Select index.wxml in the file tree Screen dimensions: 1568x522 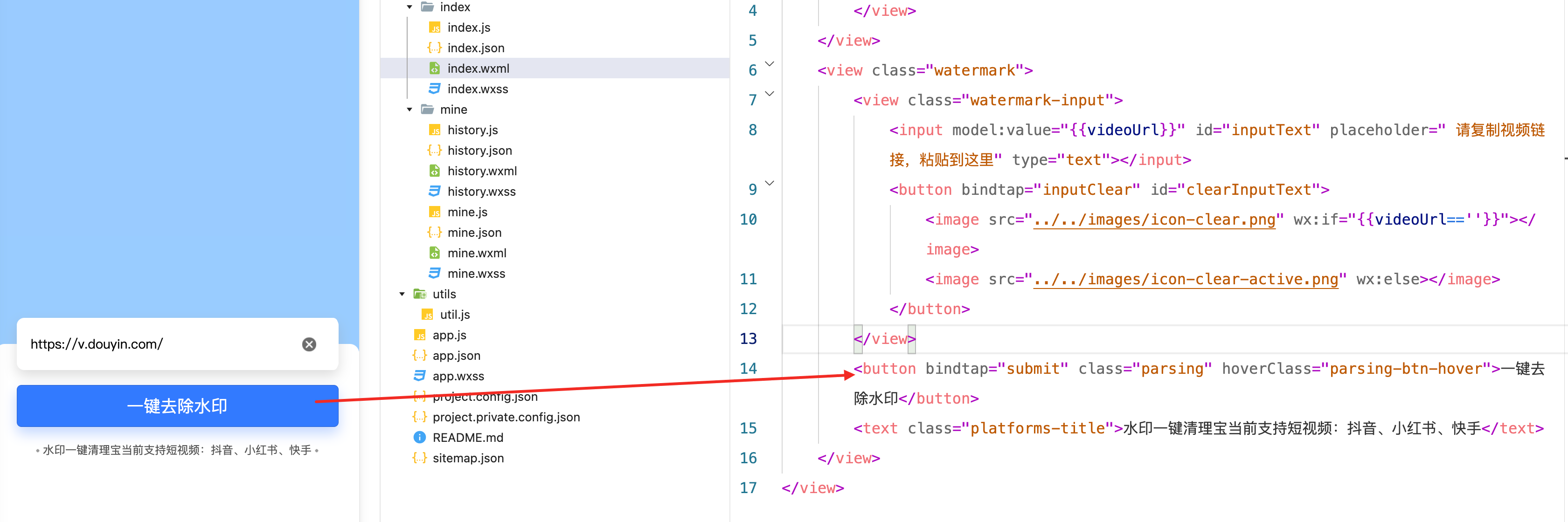pyautogui.click(x=479, y=69)
